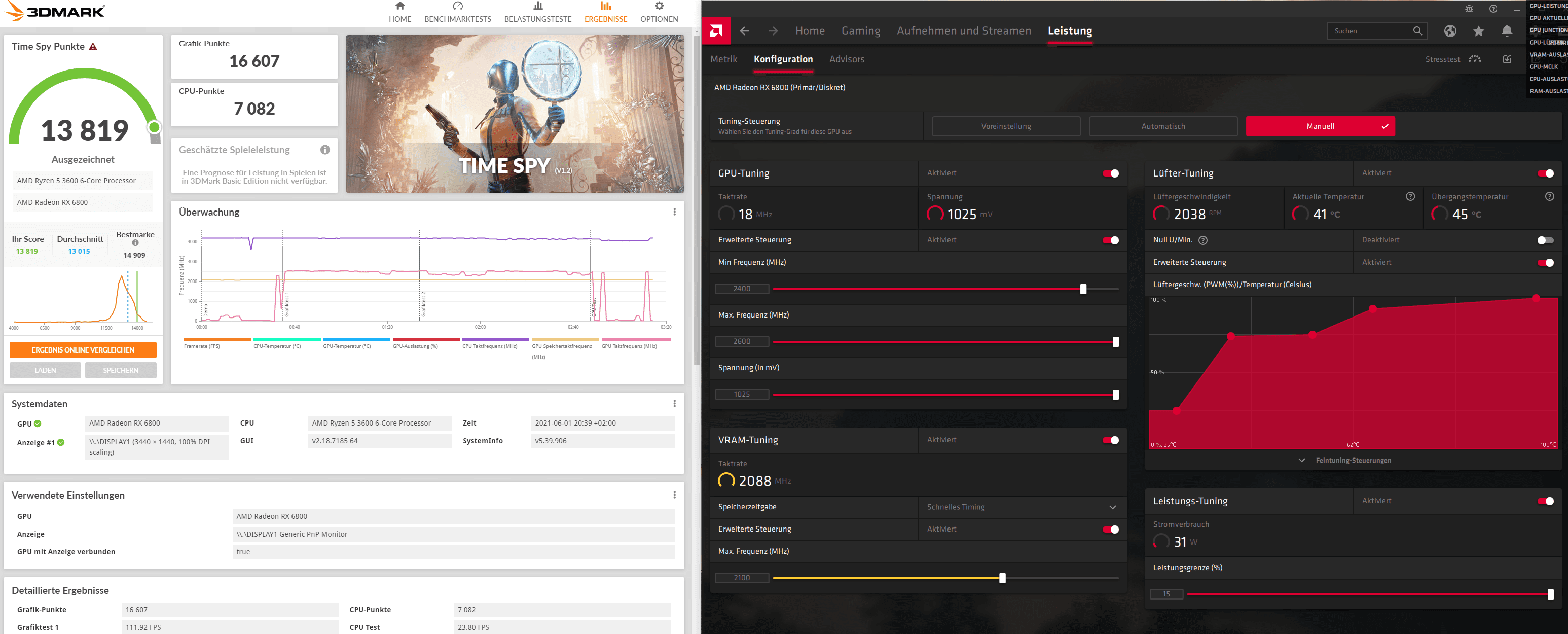Toggle Lüfter-Tuning Aktiviert switch
The image size is (1568, 634).
point(1545,173)
